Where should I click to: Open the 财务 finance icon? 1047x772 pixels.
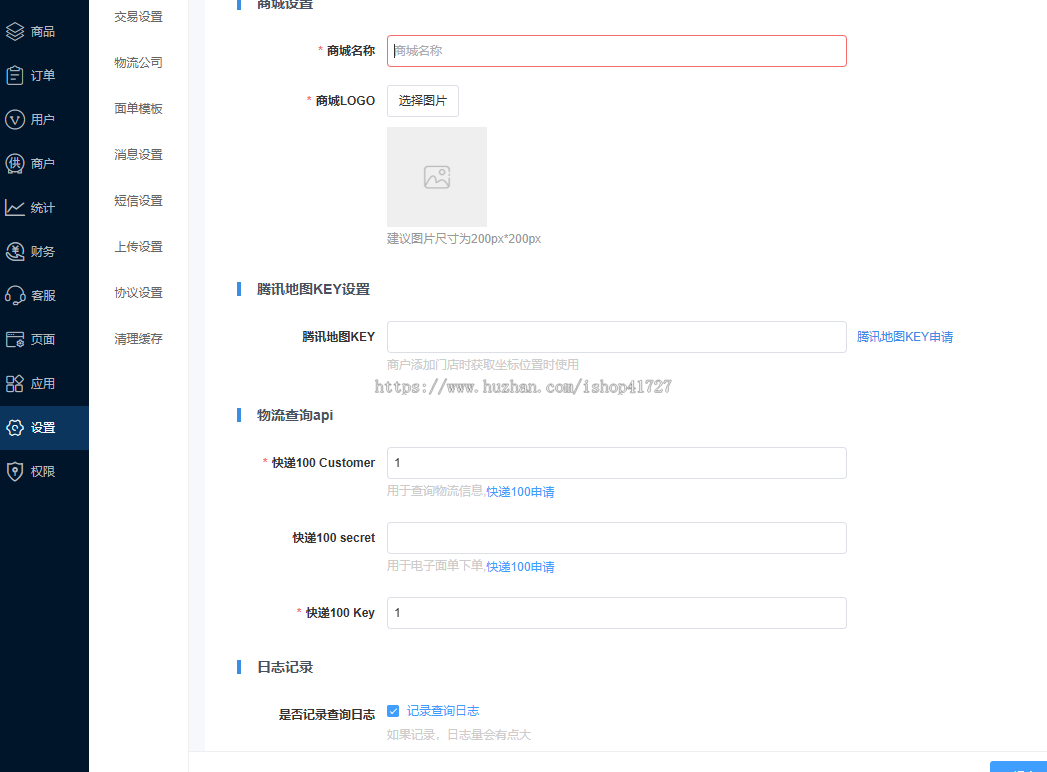pos(15,252)
